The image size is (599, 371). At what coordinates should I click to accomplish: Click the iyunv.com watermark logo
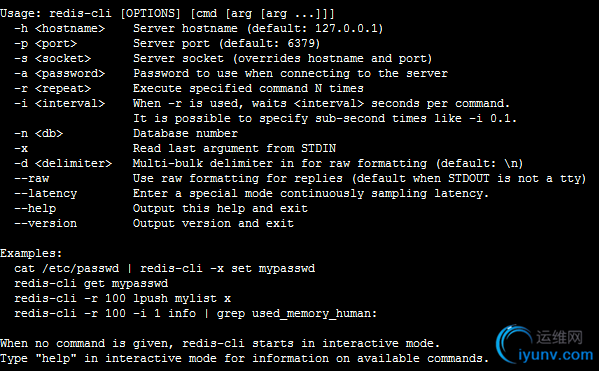pyautogui.click(x=545, y=344)
